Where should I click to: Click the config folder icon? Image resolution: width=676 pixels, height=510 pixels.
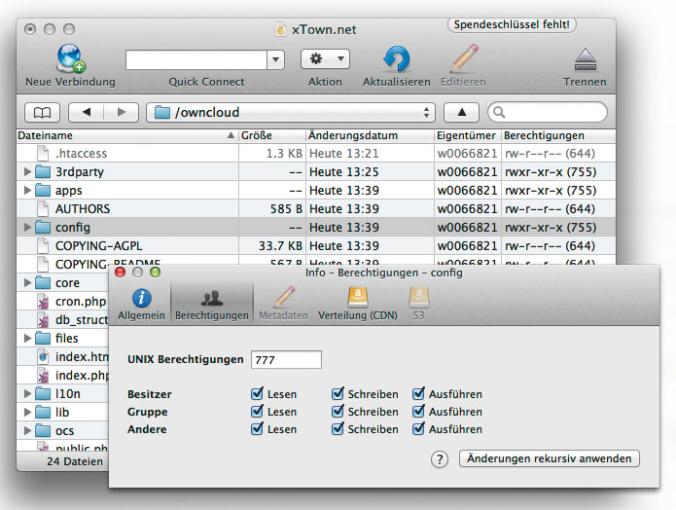[x=43, y=227]
